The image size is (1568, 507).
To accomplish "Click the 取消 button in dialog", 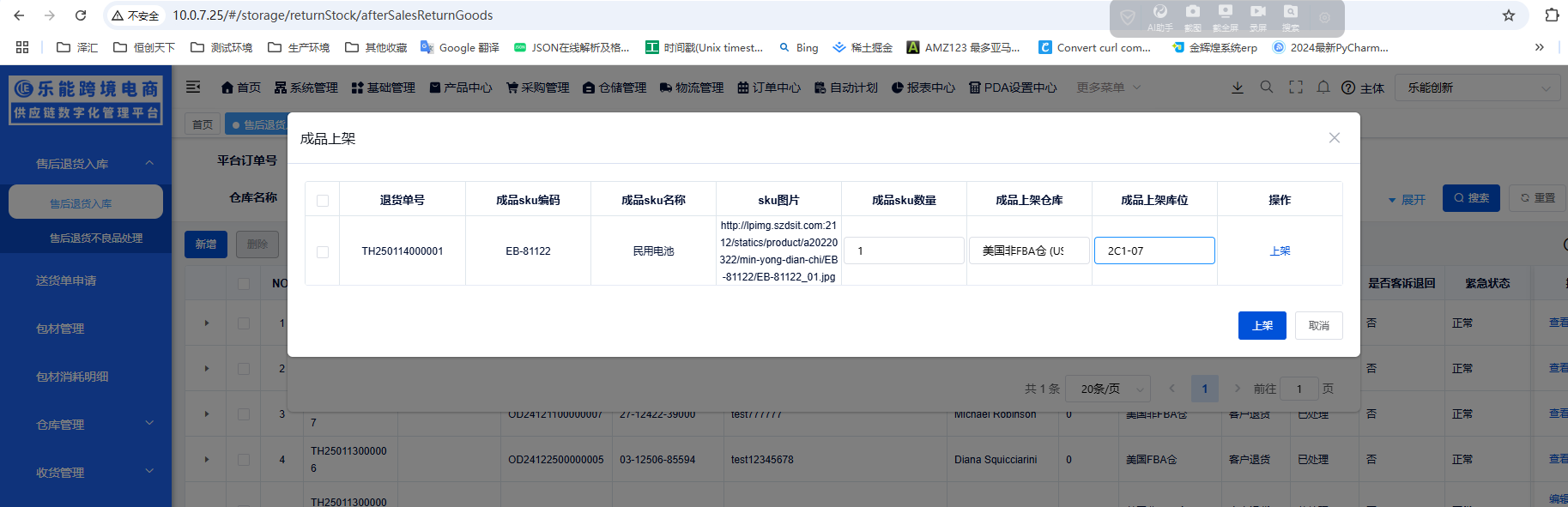I will click(x=1318, y=326).
